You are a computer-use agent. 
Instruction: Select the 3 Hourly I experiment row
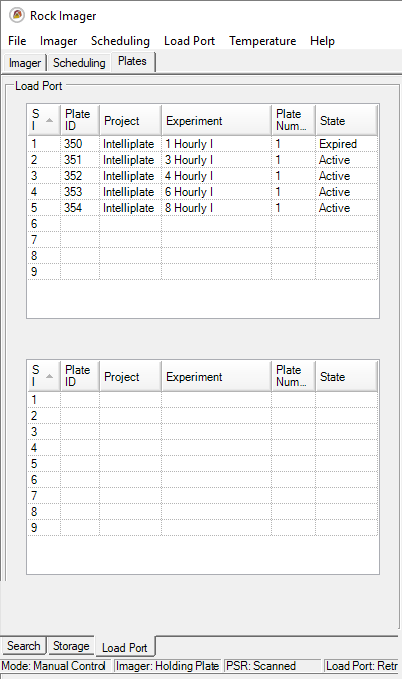coord(203,160)
